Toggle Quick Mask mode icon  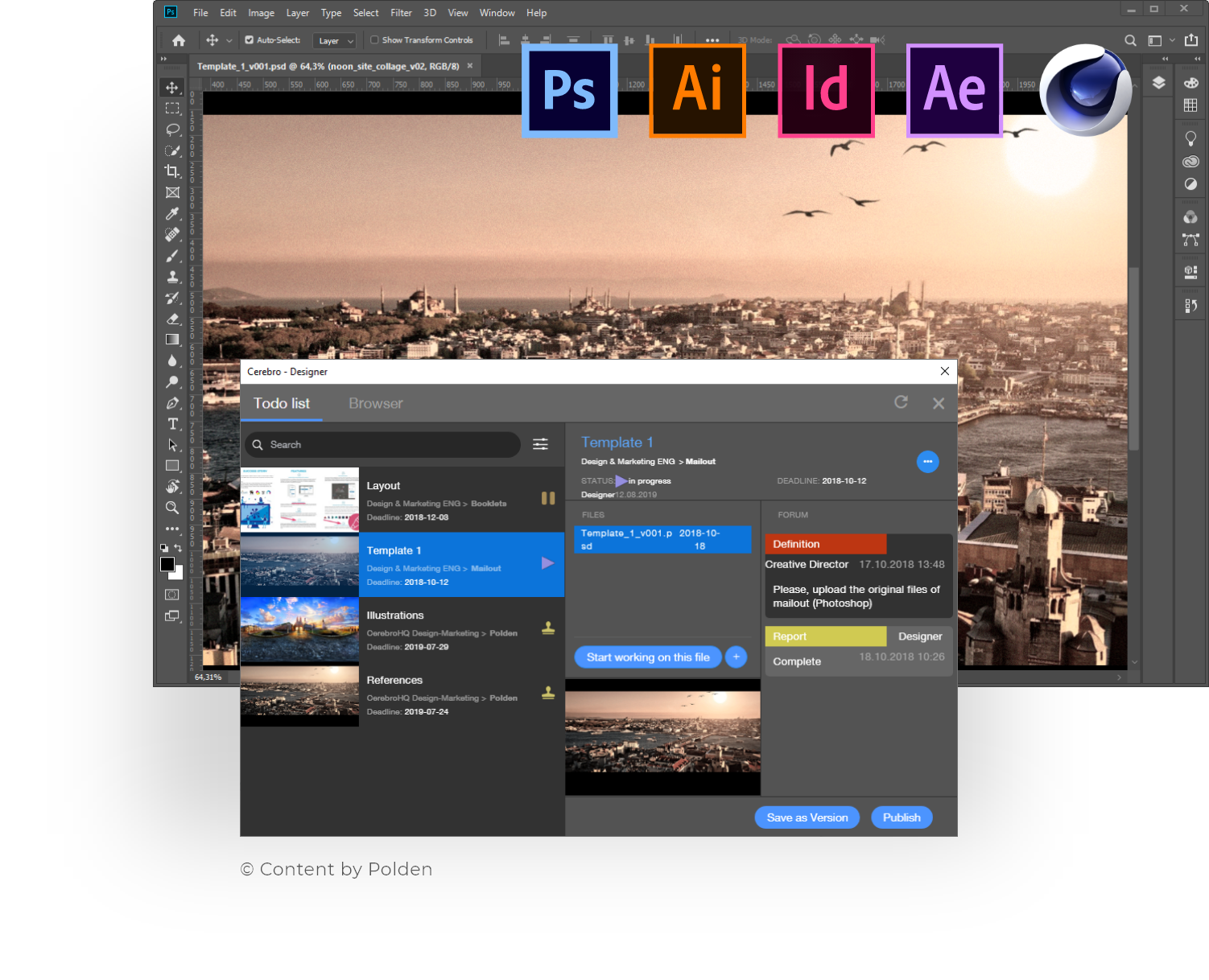coord(172,595)
